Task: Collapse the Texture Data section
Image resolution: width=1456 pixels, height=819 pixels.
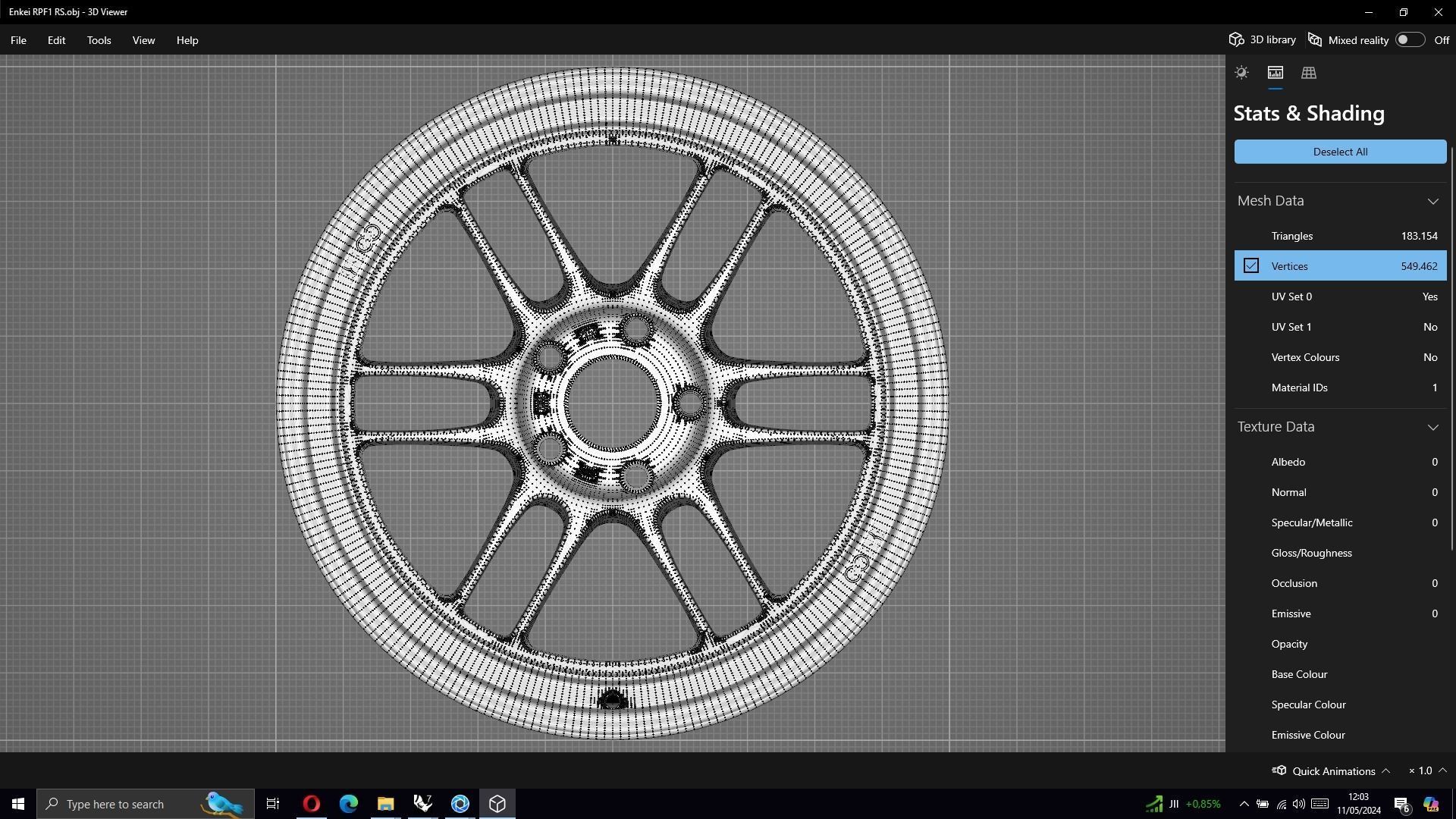Action: [x=1432, y=427]
